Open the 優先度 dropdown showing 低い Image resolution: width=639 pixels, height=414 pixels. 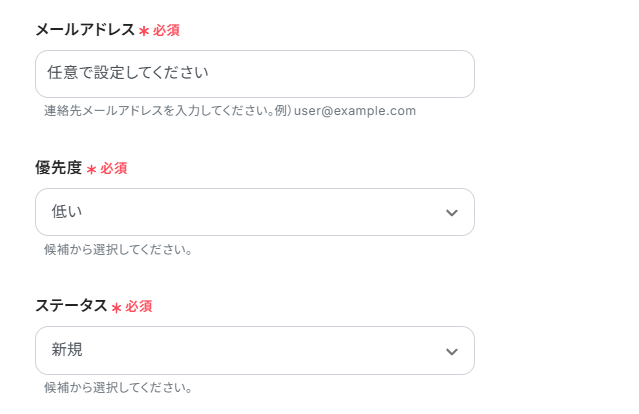point(254,212)
